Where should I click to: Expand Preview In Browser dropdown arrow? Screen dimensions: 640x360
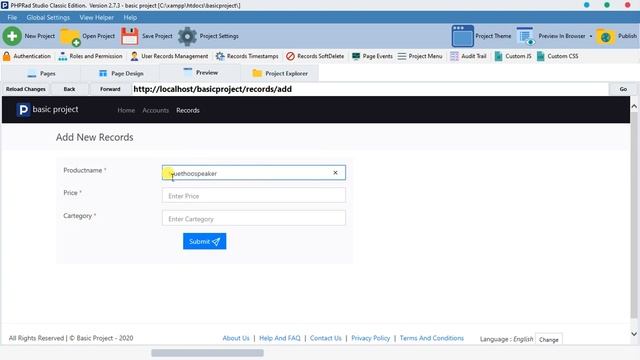[591, 36]
